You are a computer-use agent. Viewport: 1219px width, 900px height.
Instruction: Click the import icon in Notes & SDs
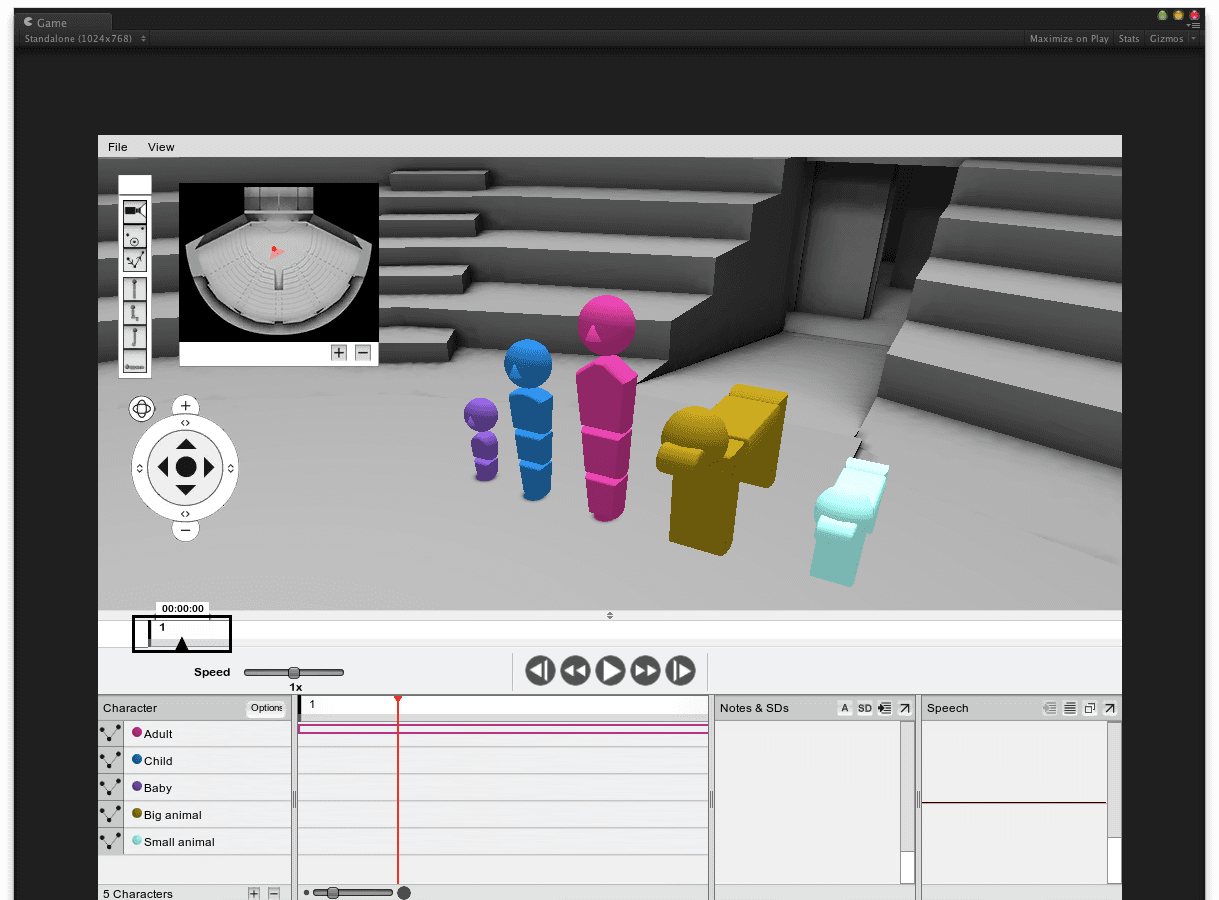pos(885,708)
